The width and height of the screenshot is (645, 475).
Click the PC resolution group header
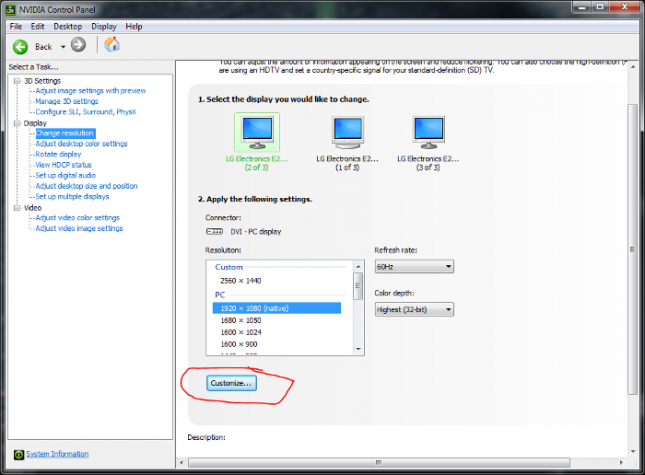pos(220,294)
